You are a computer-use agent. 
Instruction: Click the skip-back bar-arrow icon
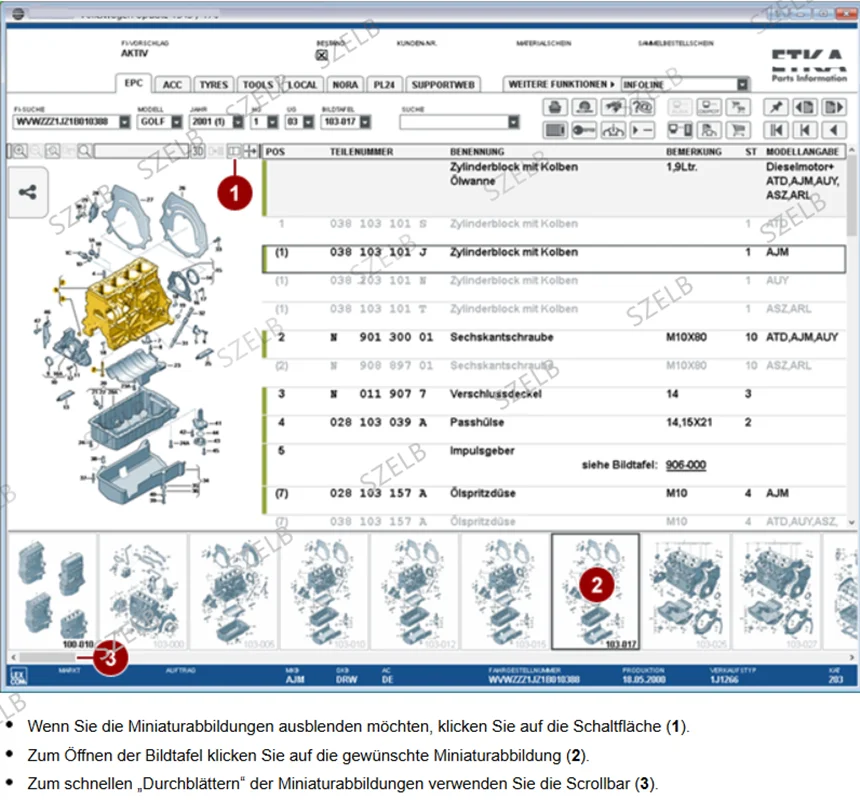805,130
